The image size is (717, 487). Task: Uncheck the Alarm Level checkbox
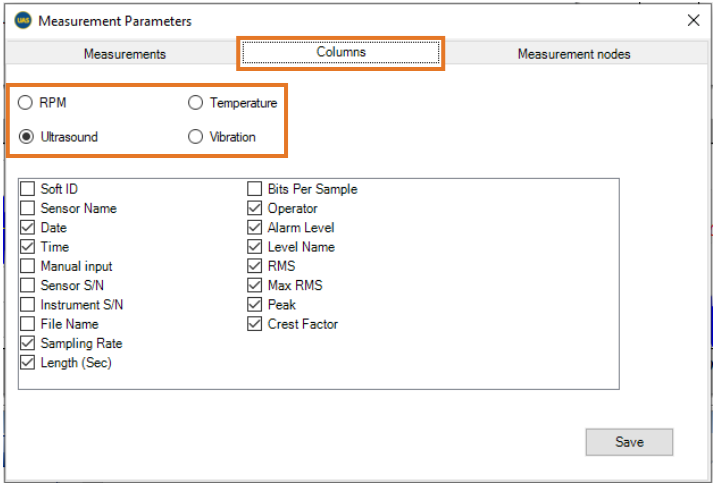coord(255,228)
